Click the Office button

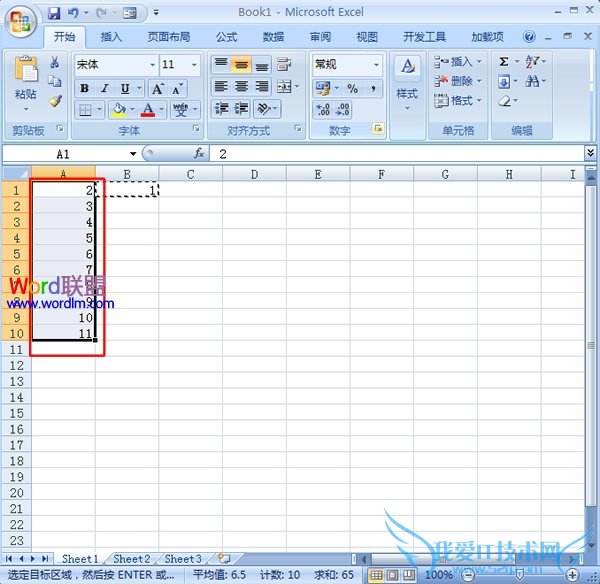pos(21,21)
